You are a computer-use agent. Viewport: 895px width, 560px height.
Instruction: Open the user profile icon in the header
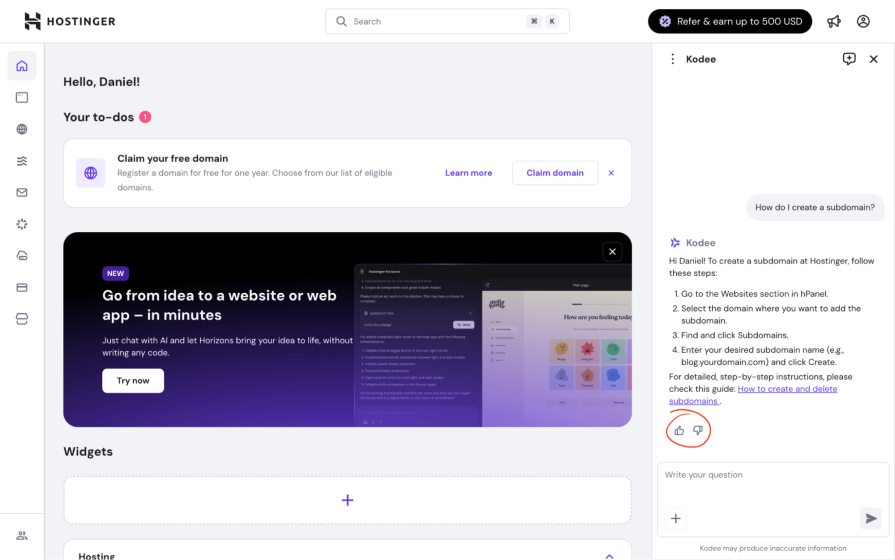click(863, 21)
